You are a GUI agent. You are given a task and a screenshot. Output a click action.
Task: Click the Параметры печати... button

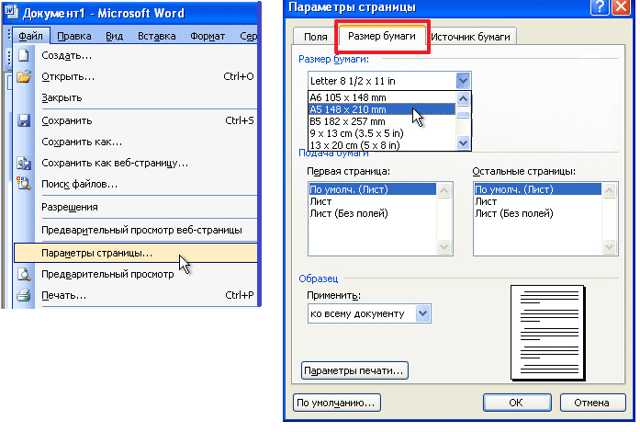(354, 370)
